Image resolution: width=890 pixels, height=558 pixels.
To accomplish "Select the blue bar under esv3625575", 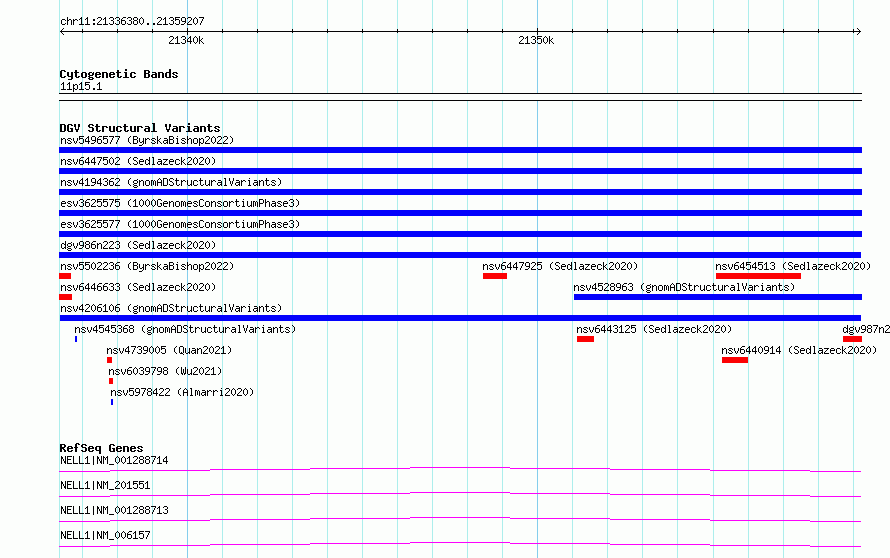I will (460, 213).
